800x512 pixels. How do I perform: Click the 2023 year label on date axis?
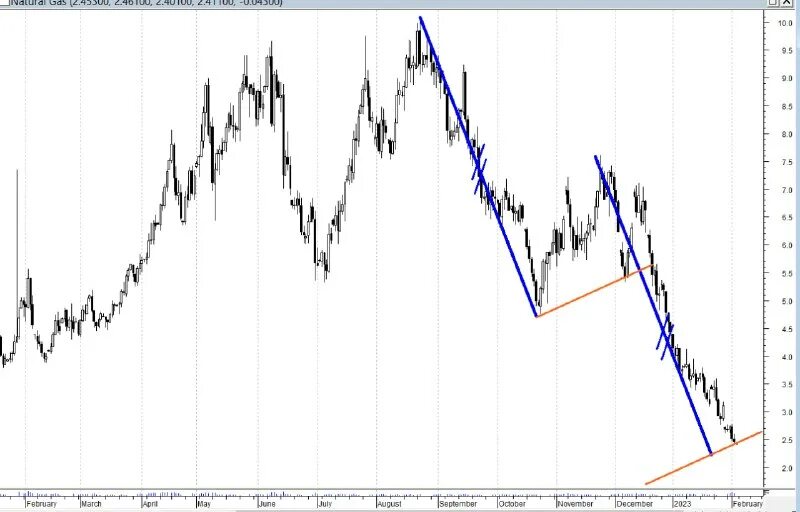[683, 504]
